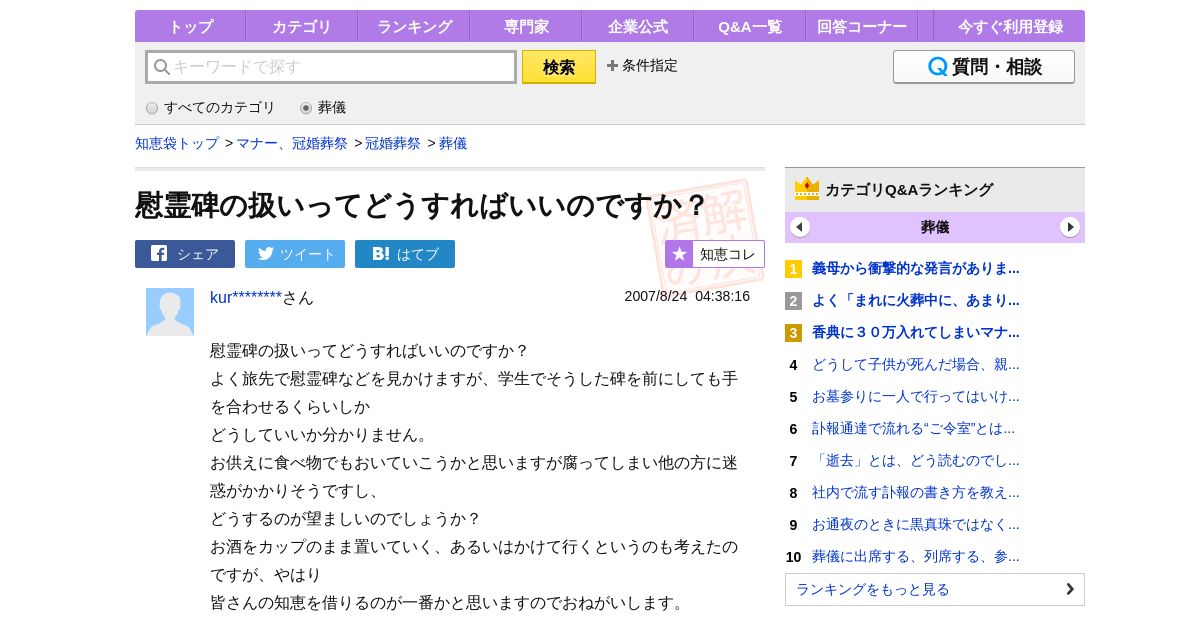Open the 今すぐ利用登録 tab
Image resolution: width=1200 pixels, height=630 pixels.
[1009, 26]
